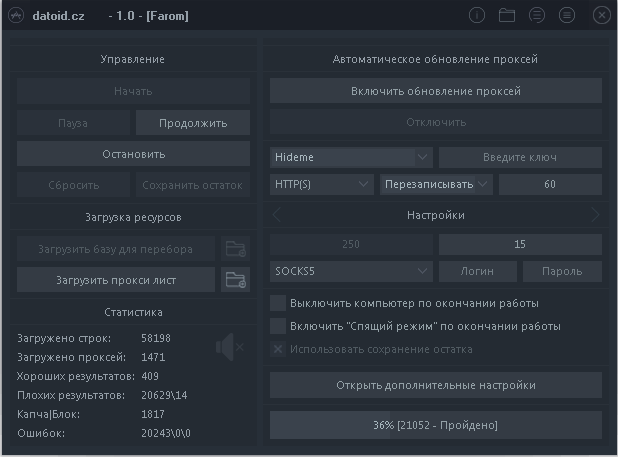Click the Введите ключ input field
Screen dimensions: 618x457
click(x=520, y=157)
